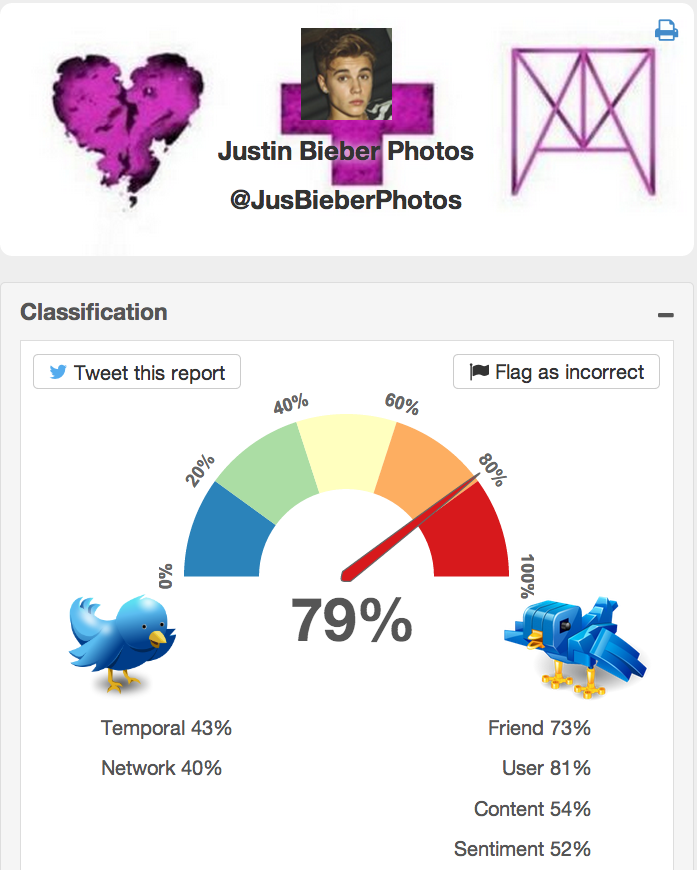Click the profile photo thumbnail

(x=346, y=73)
